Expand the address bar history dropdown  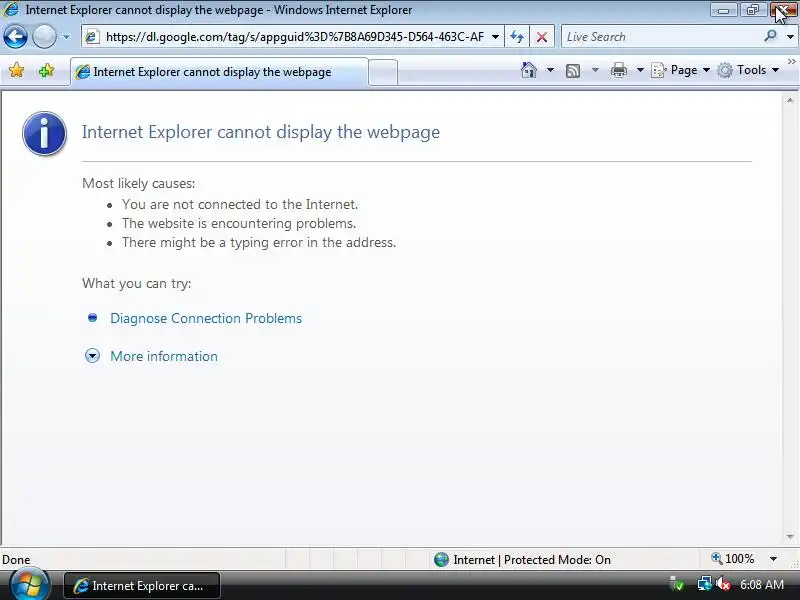point(495,37)
